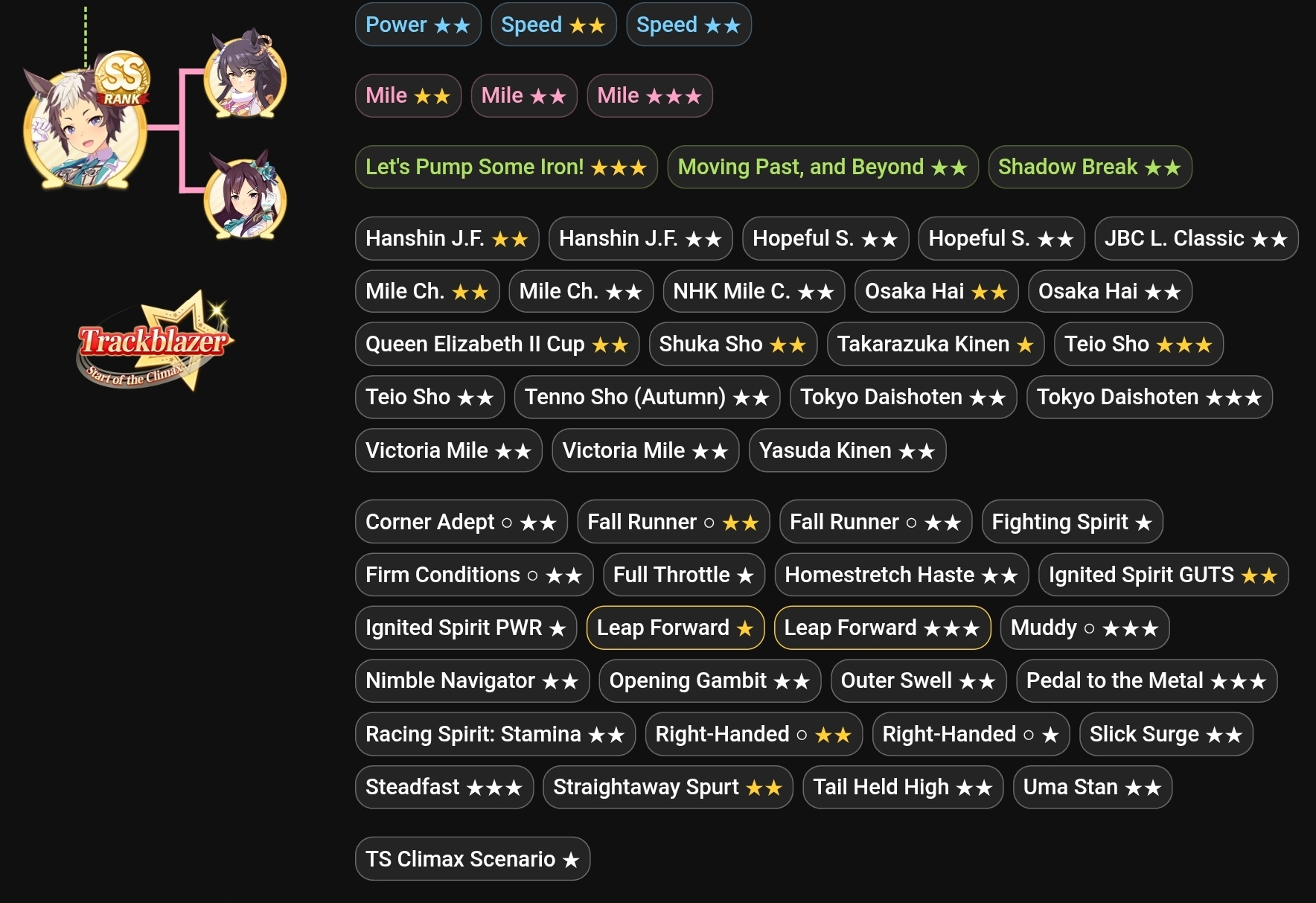Click the Pedal to the Metal chip

(x=1147, y=680)
